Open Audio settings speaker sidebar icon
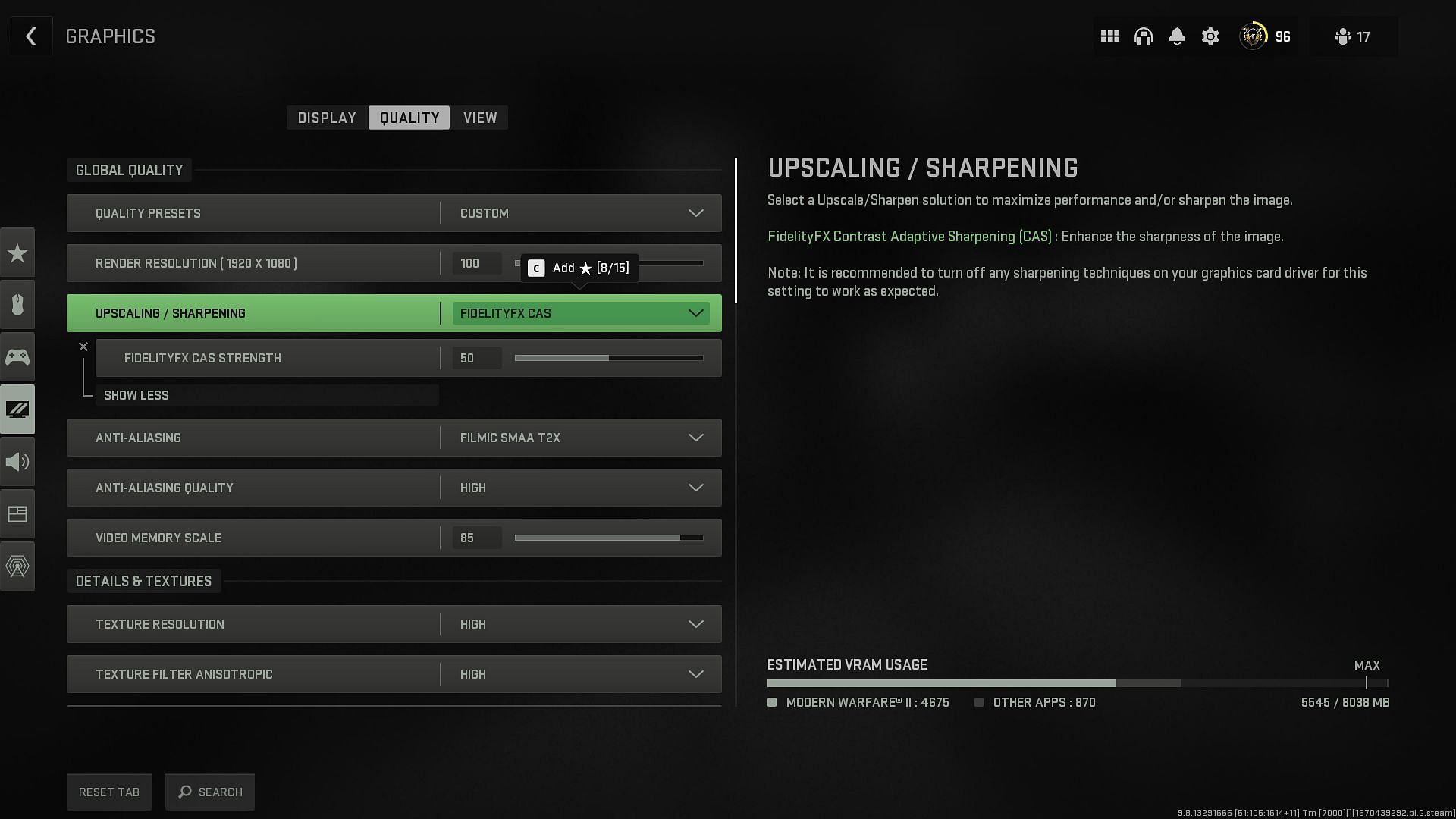Image resolution: width=1456 pixels, height=819 pixels. point(17,462)
